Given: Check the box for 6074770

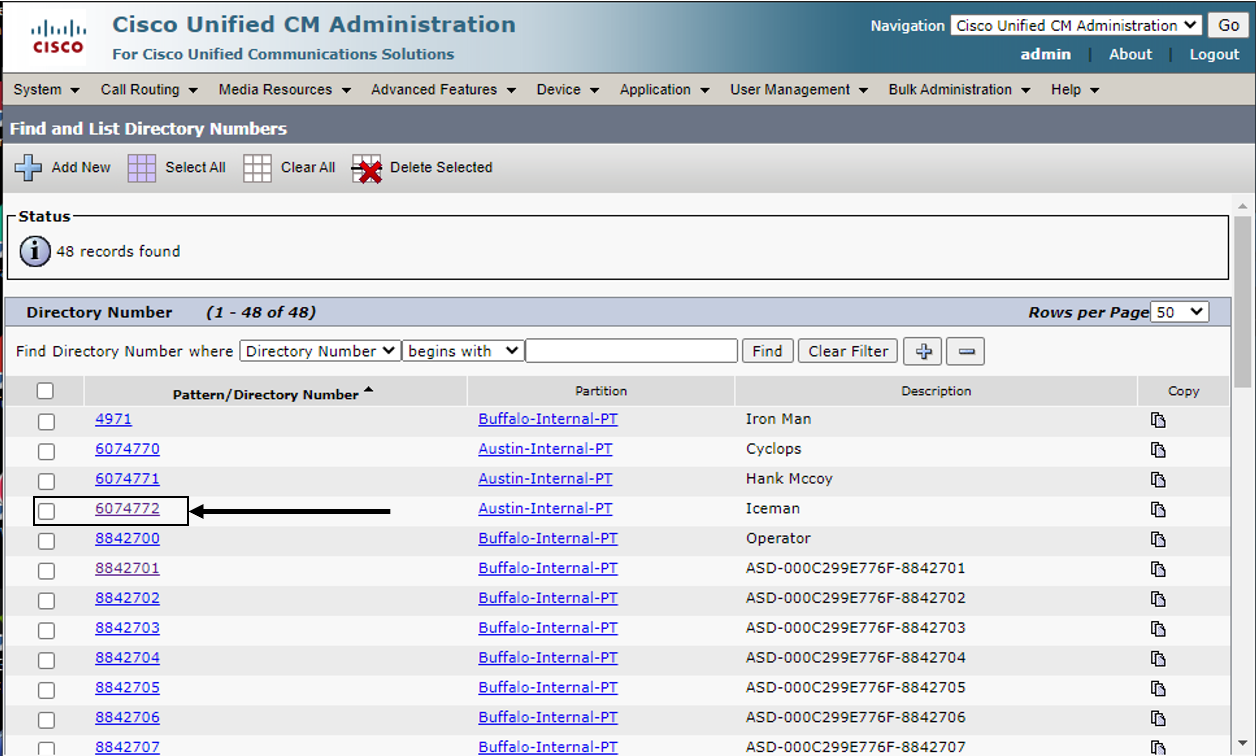Looking at the screenshot, I should click(46, 452).
